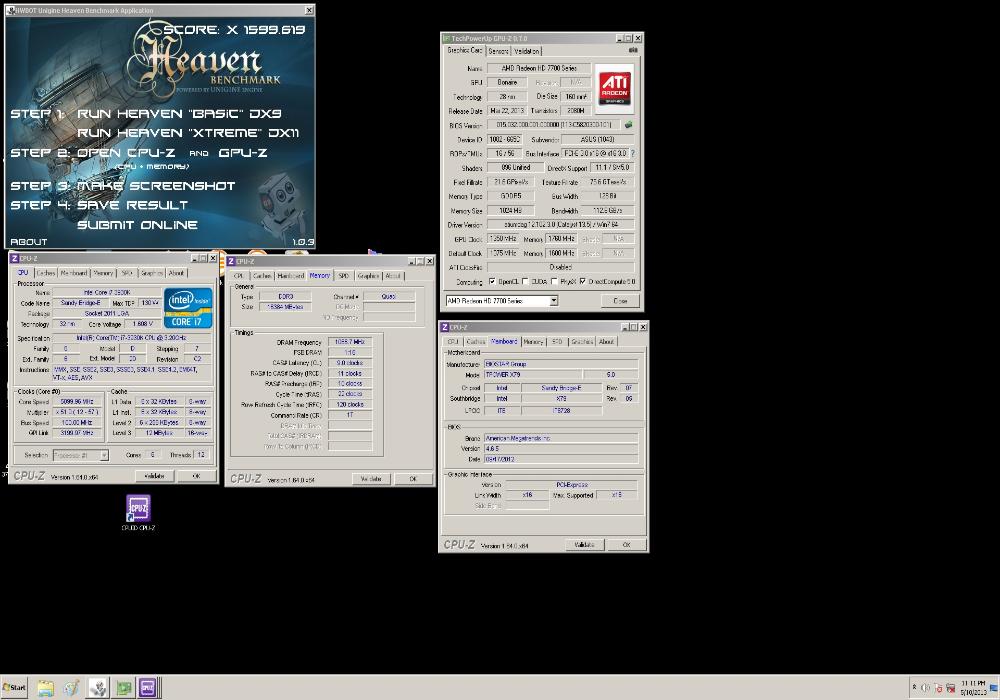Open the Caches tab in the processor CPU-Z window

(45, 273)
